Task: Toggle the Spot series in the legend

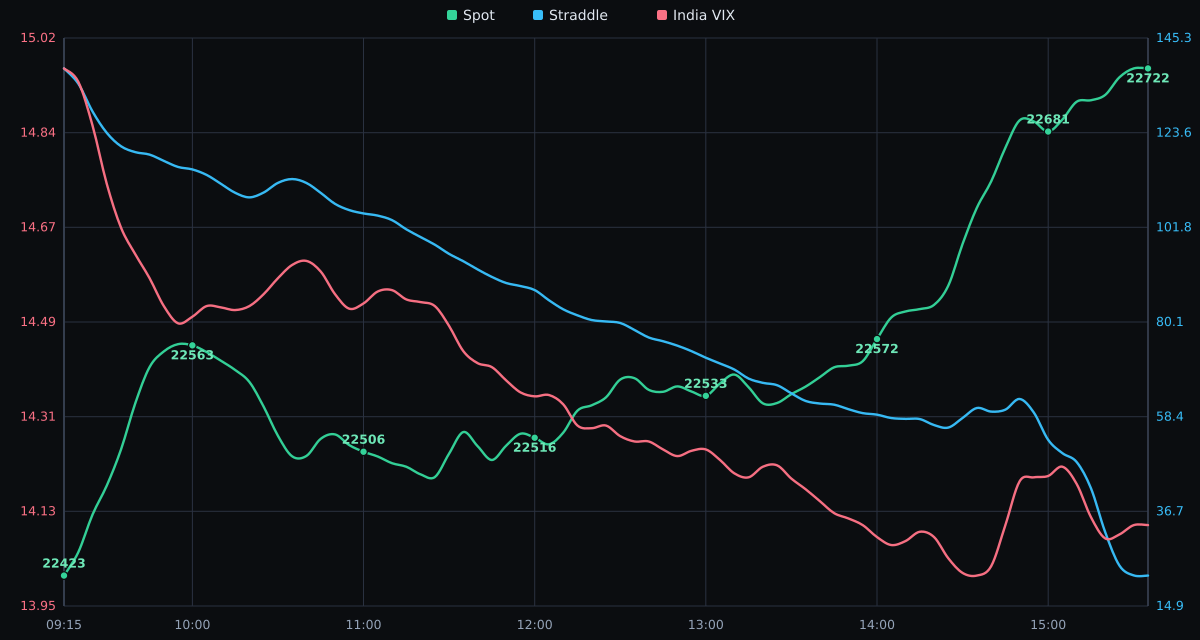Action: (x=471, y=15)
